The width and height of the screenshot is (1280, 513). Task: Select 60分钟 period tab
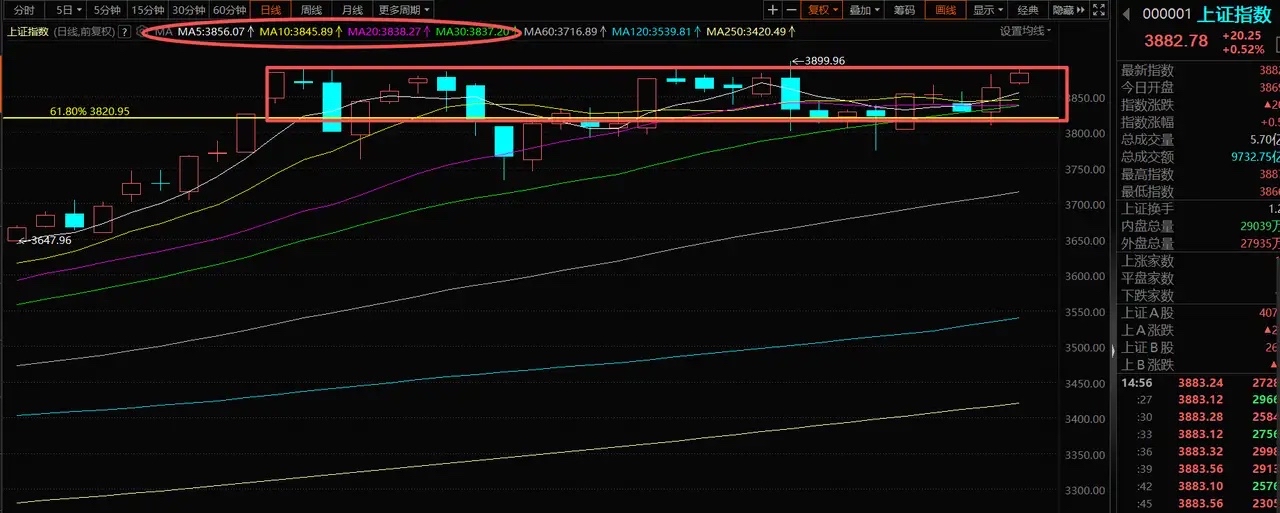pyautogui.click(x=230, y=10)
